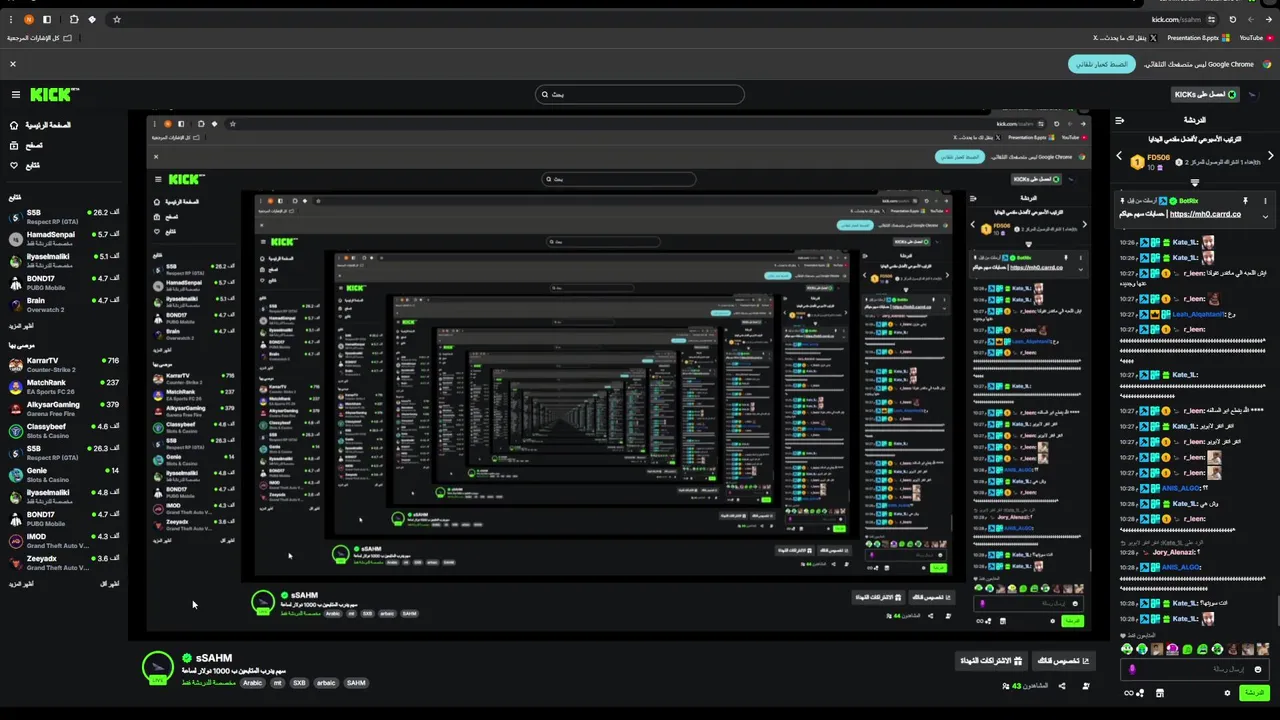Open the Kick logo homepage
1280x720 pixels.
click(x=54, y=94)
